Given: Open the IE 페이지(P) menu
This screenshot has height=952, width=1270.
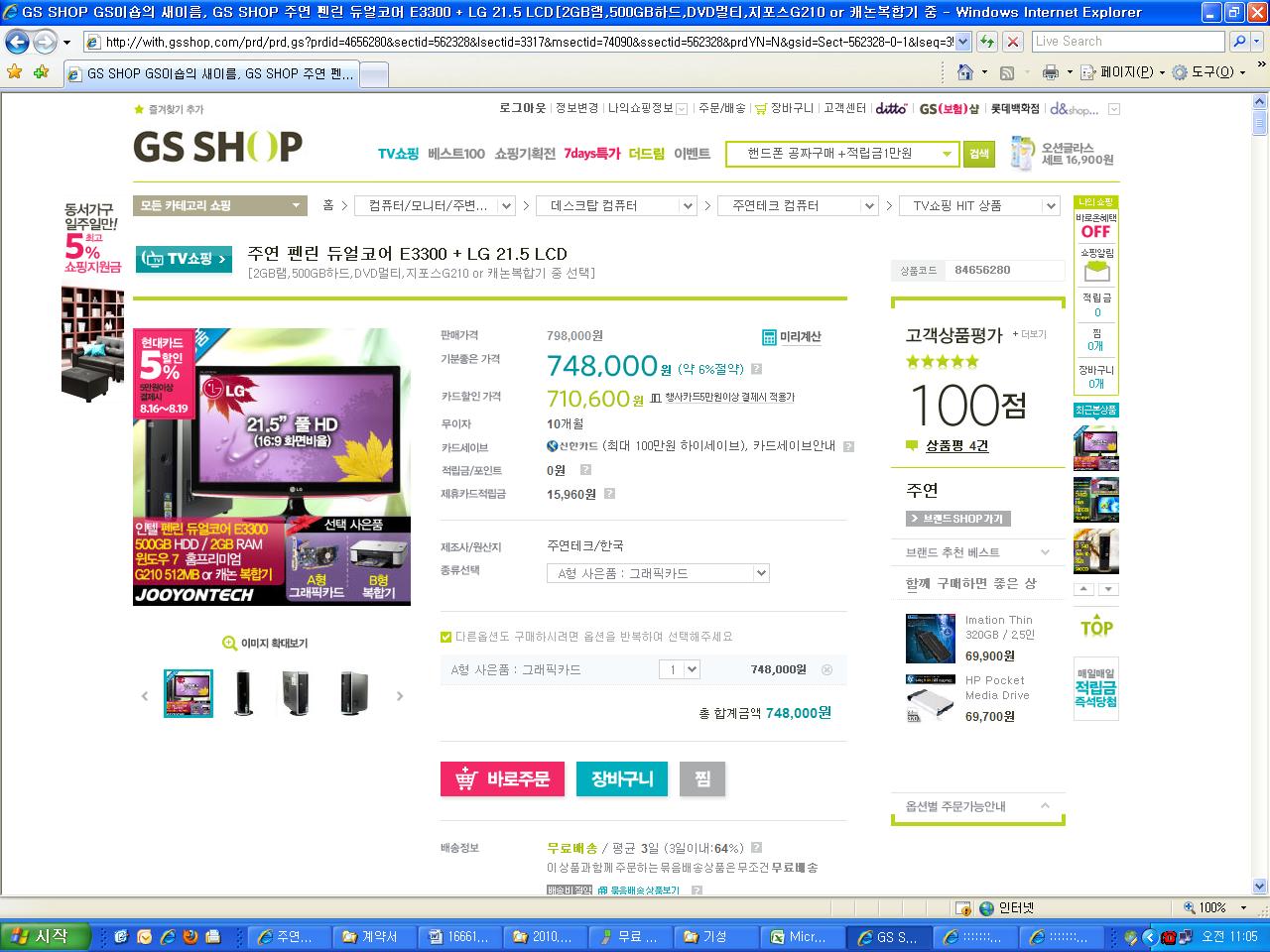Looking at the screenshot, I should pos(1121,72).
